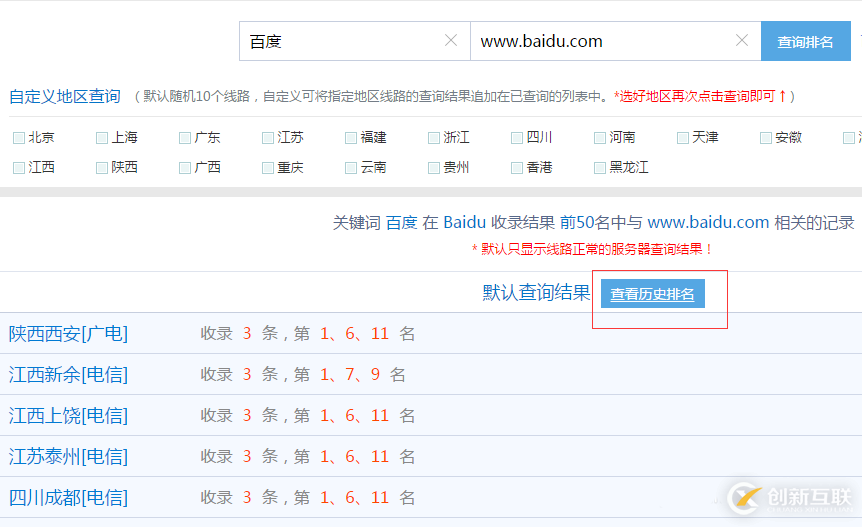Check the 上海 region checkbox

tap(102, 138)
